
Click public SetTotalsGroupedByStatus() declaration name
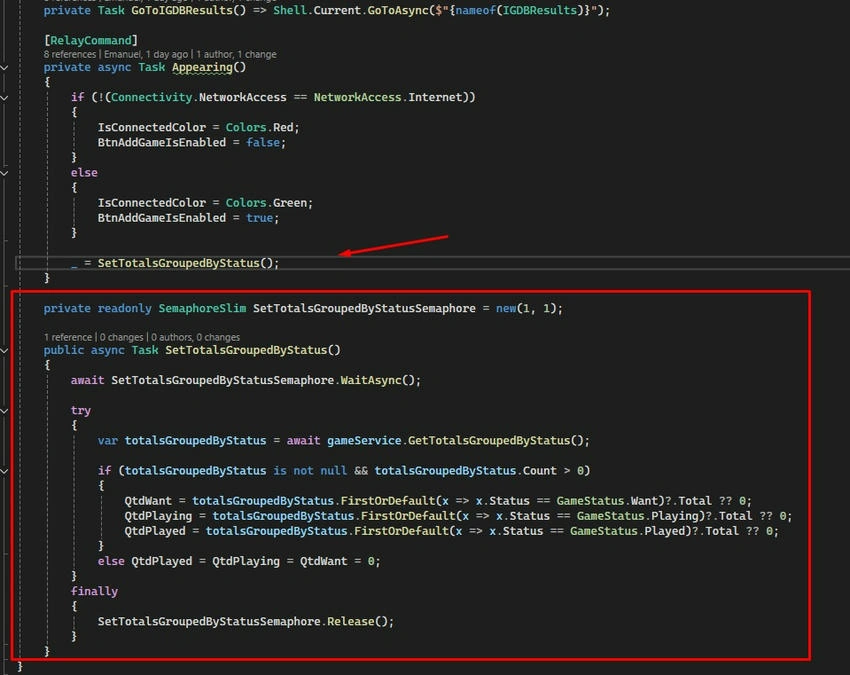click(246, 350)
